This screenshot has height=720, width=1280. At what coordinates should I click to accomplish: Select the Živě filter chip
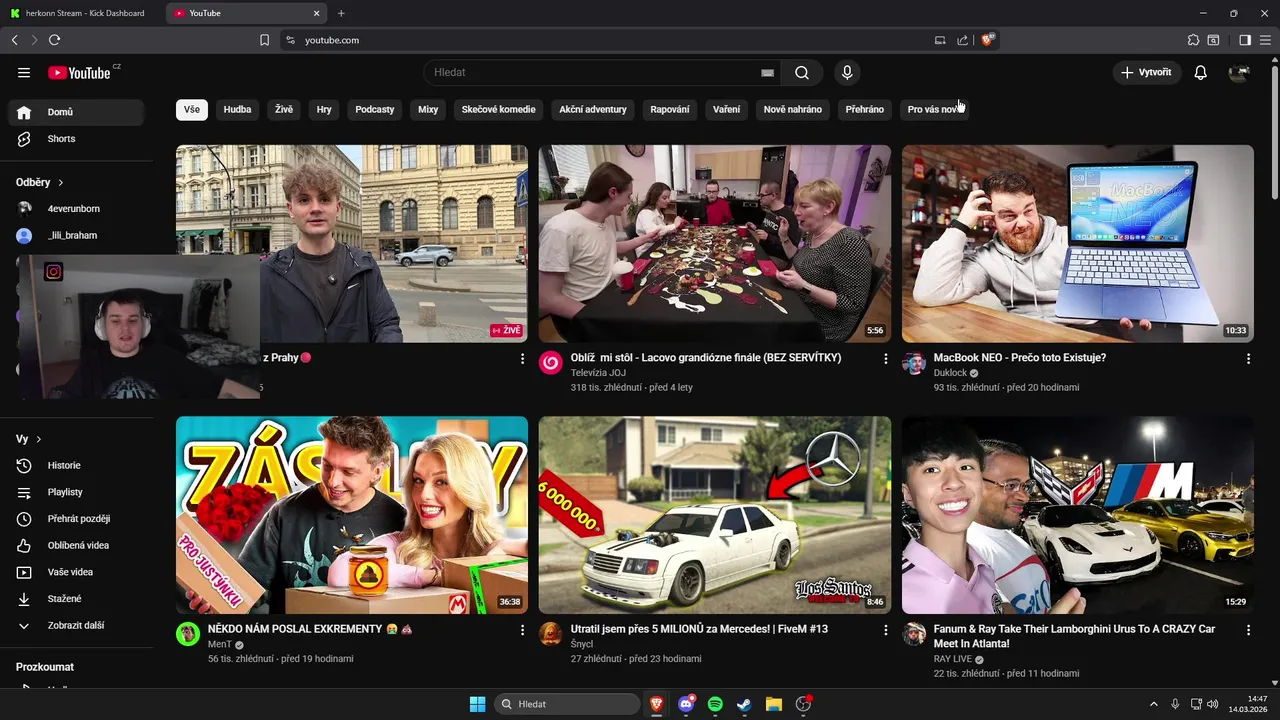(x=284, y=109)
